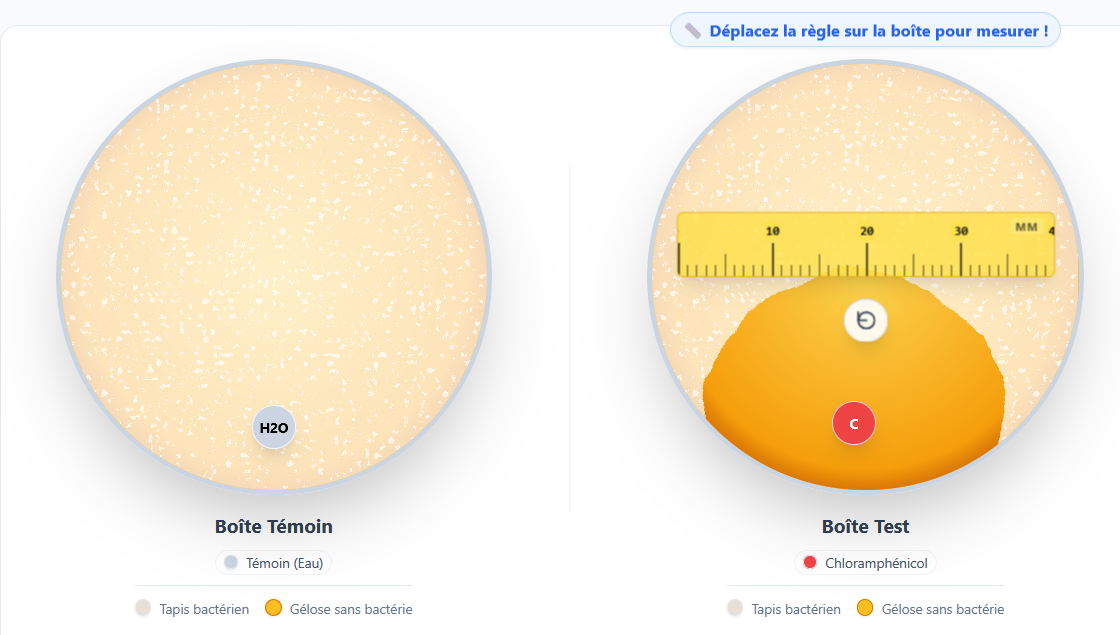Click the red dot beside Chloramphénicol
The image size is (1120, 635).
(810, 563)
